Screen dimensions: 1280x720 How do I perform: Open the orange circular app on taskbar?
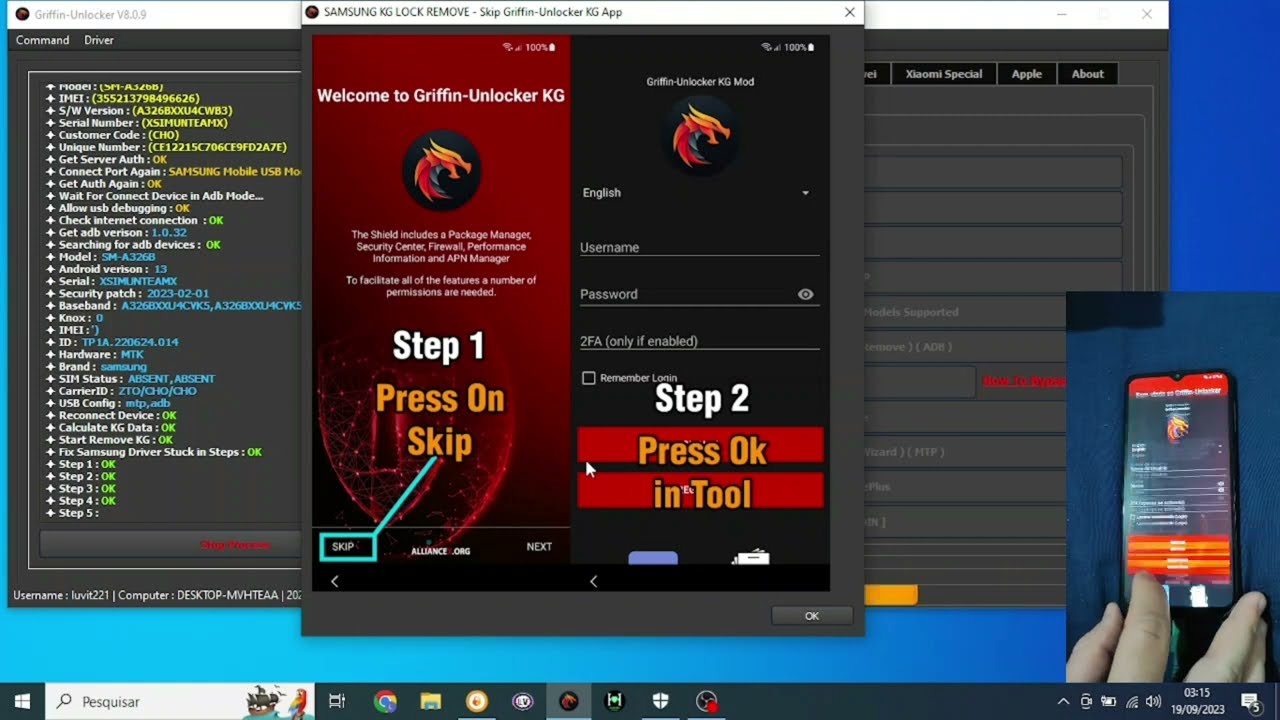[476, 701]
